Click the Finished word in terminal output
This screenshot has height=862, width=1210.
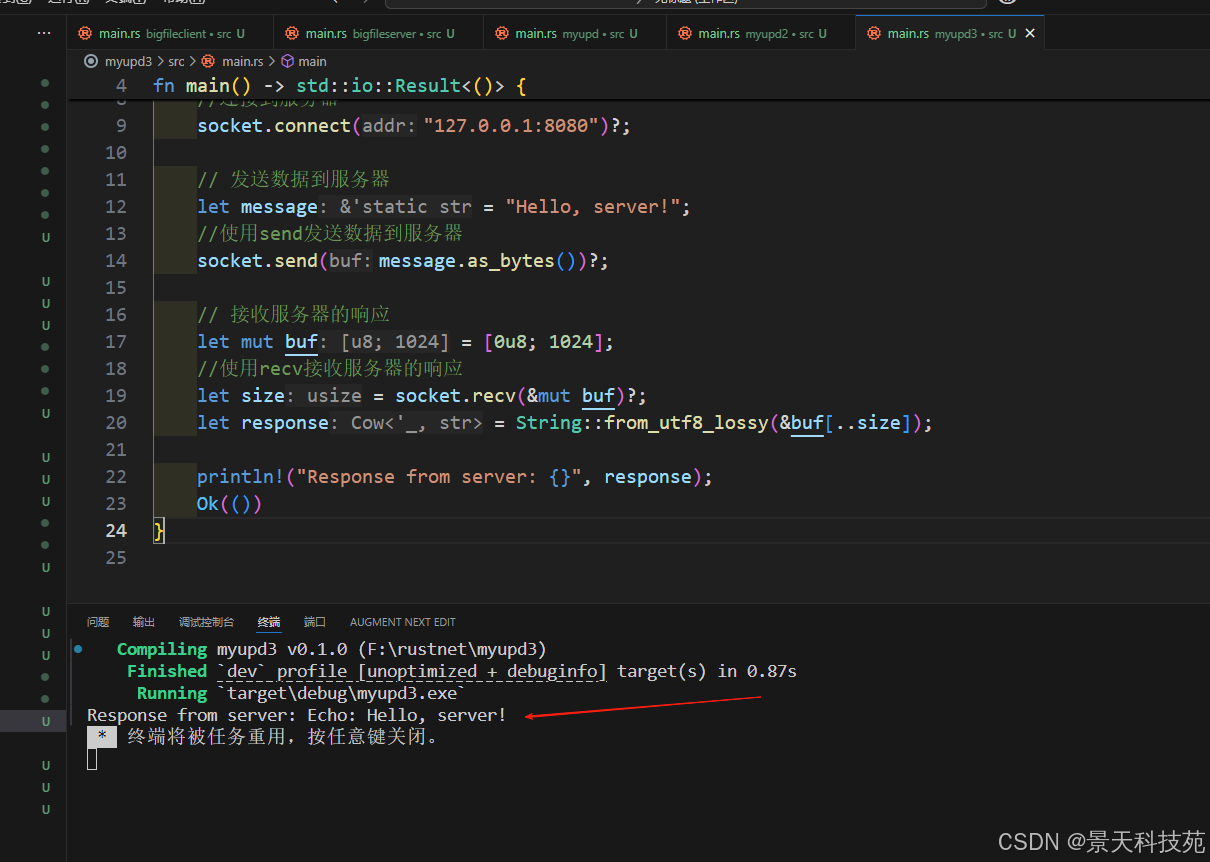pos(167,672)
